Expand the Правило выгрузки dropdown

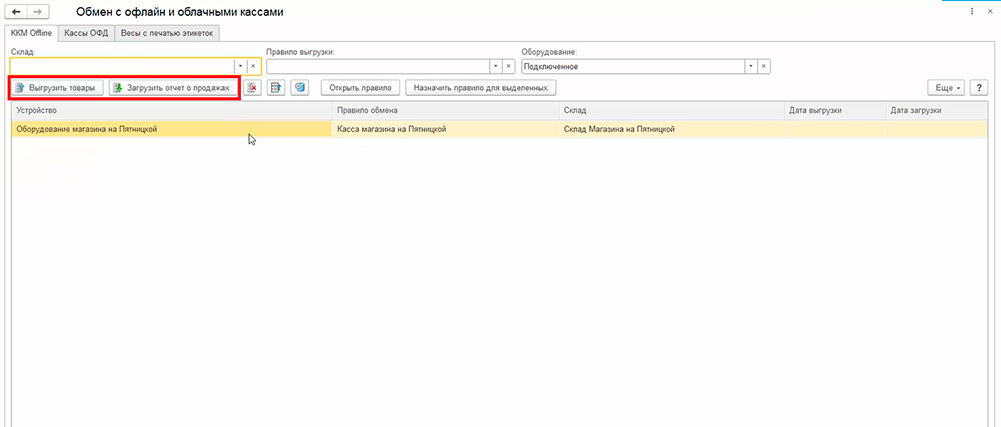click(x=495, y=66)
